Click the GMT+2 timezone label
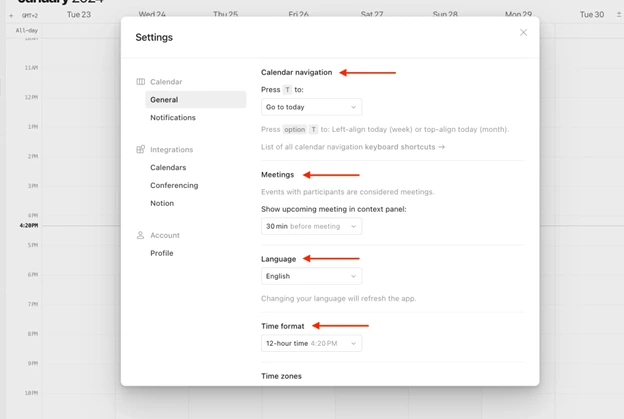The height and width of the screenshot is (419, 624). (x=29, y=16)
